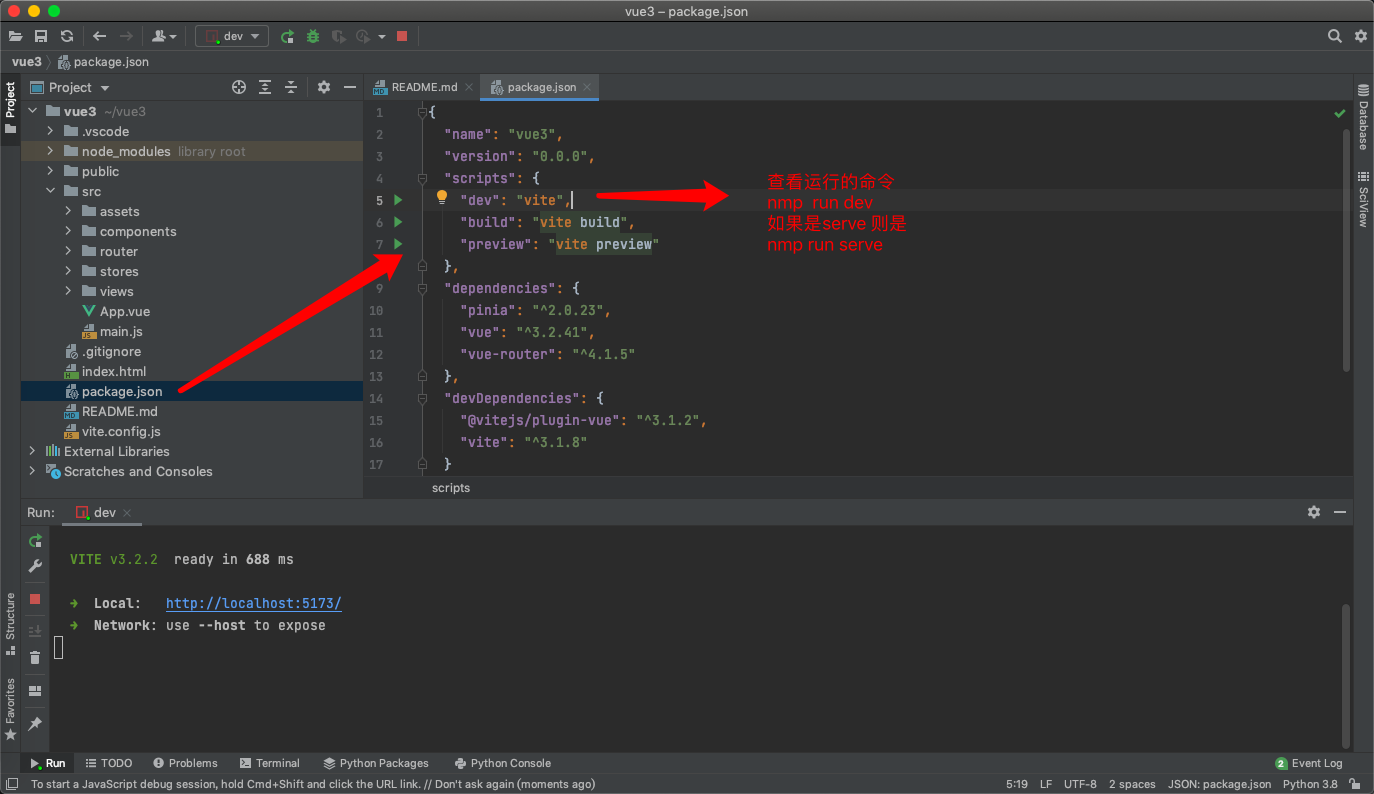Screen dimensions: 1374x794
Task: Open IDE settings gear in the top right
Action: pos(1361,36)
